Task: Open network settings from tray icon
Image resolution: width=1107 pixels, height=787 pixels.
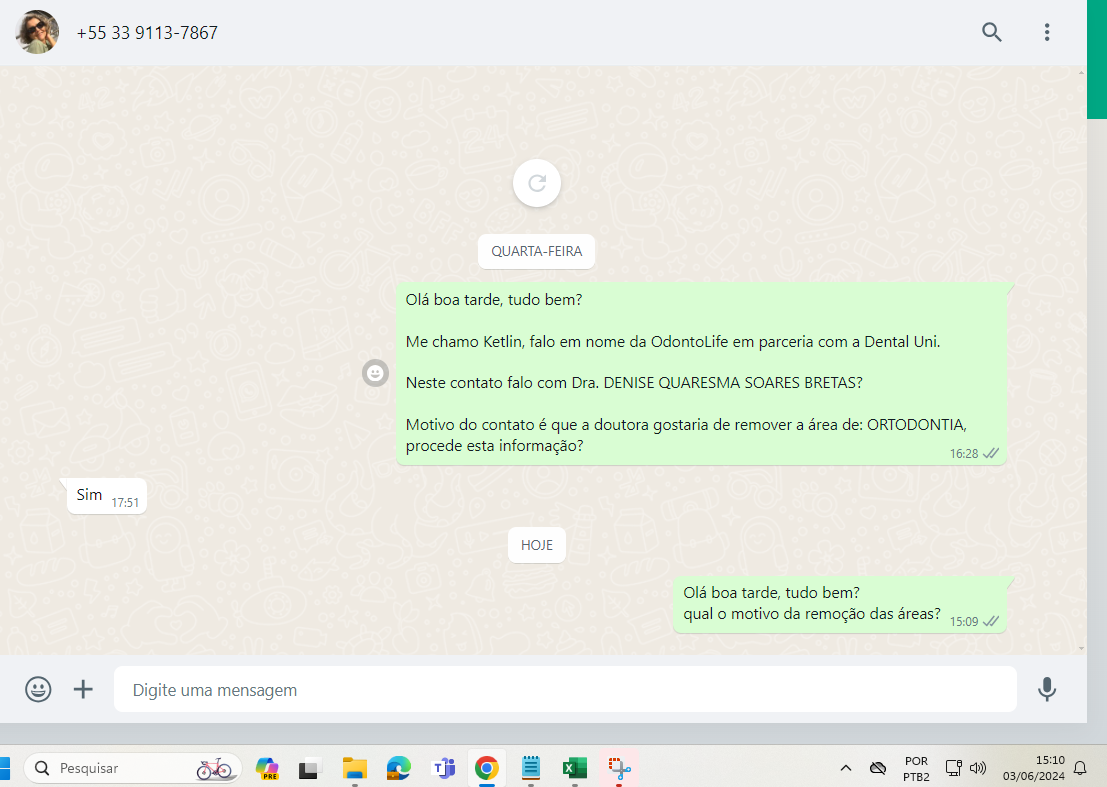Action: [954, 768]
